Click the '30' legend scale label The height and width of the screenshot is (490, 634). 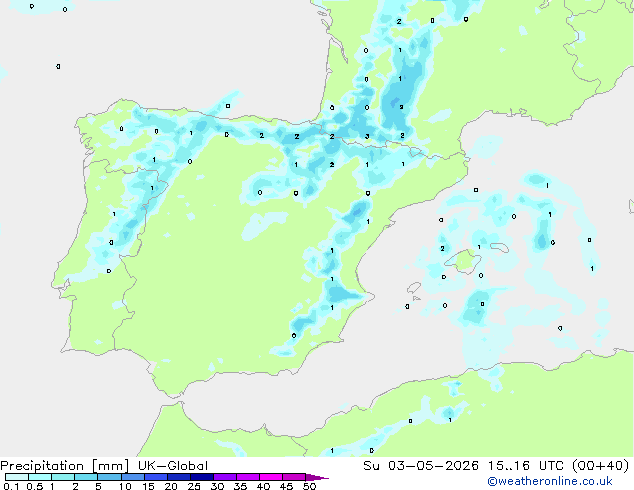coord(217,486)
